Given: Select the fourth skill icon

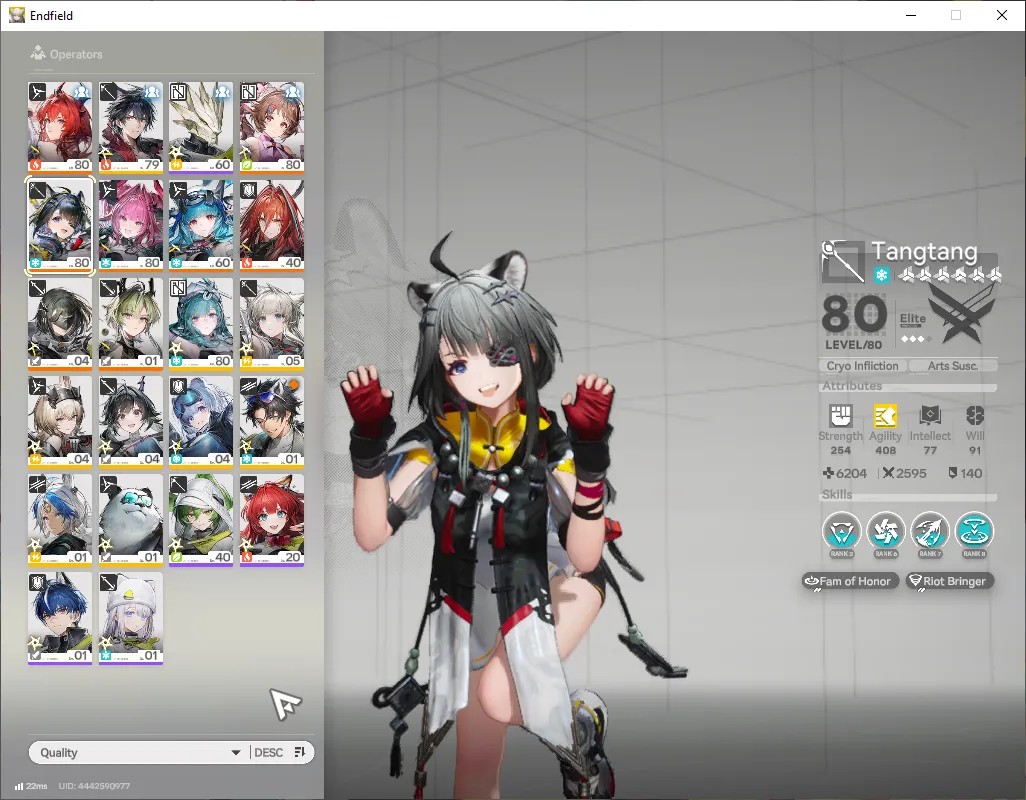Looking at the screenshot, I should tap(974, 530).
